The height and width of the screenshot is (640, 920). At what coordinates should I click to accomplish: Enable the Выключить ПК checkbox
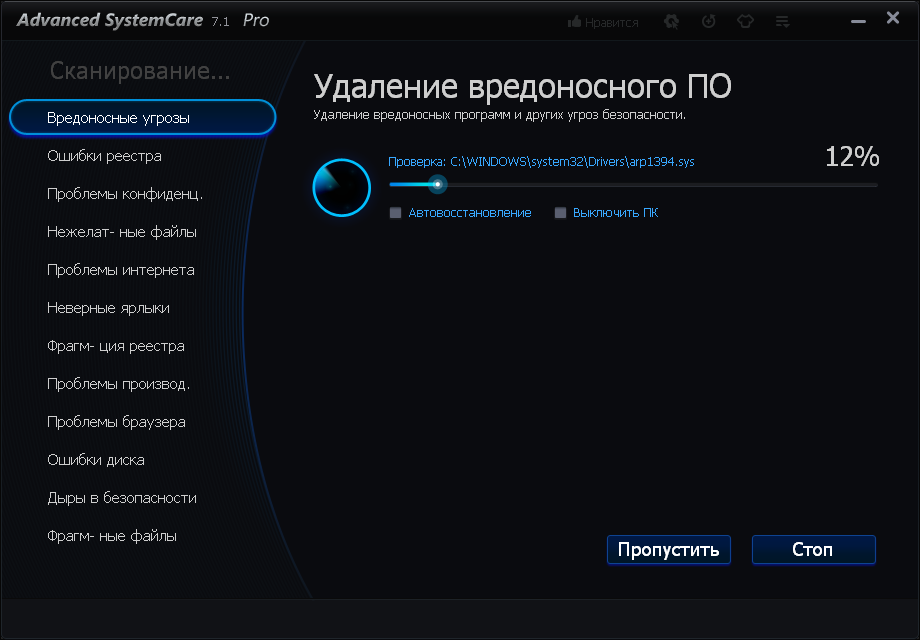[561, 212]
